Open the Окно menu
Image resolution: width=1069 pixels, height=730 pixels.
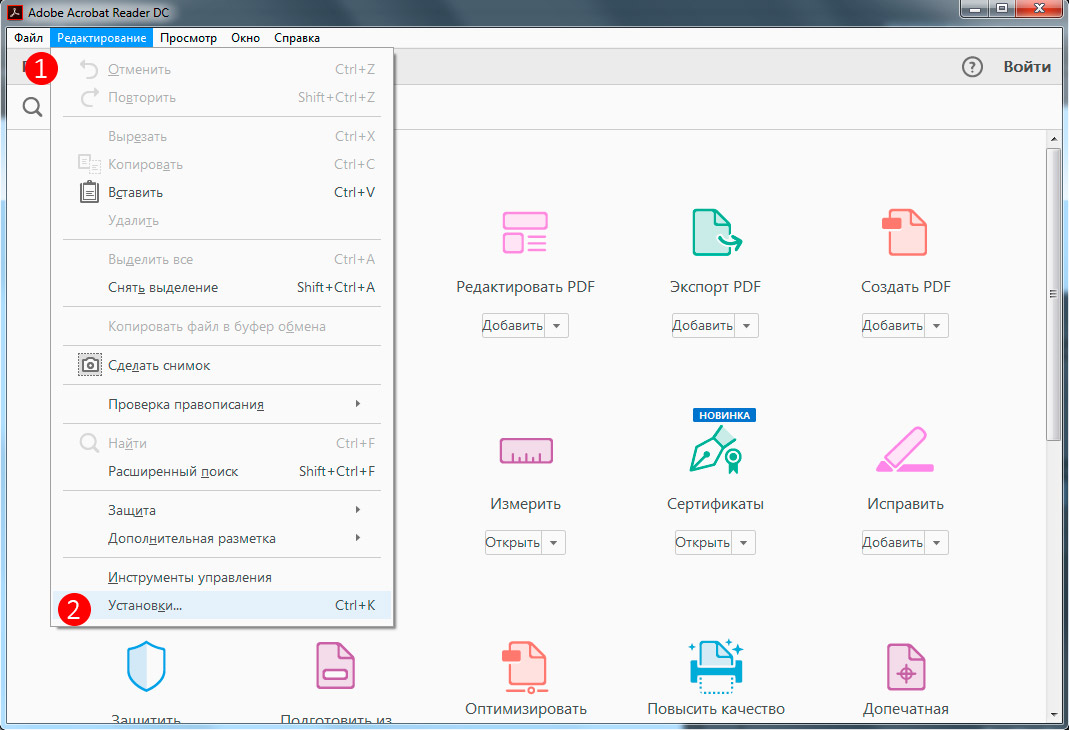[245, 38]
